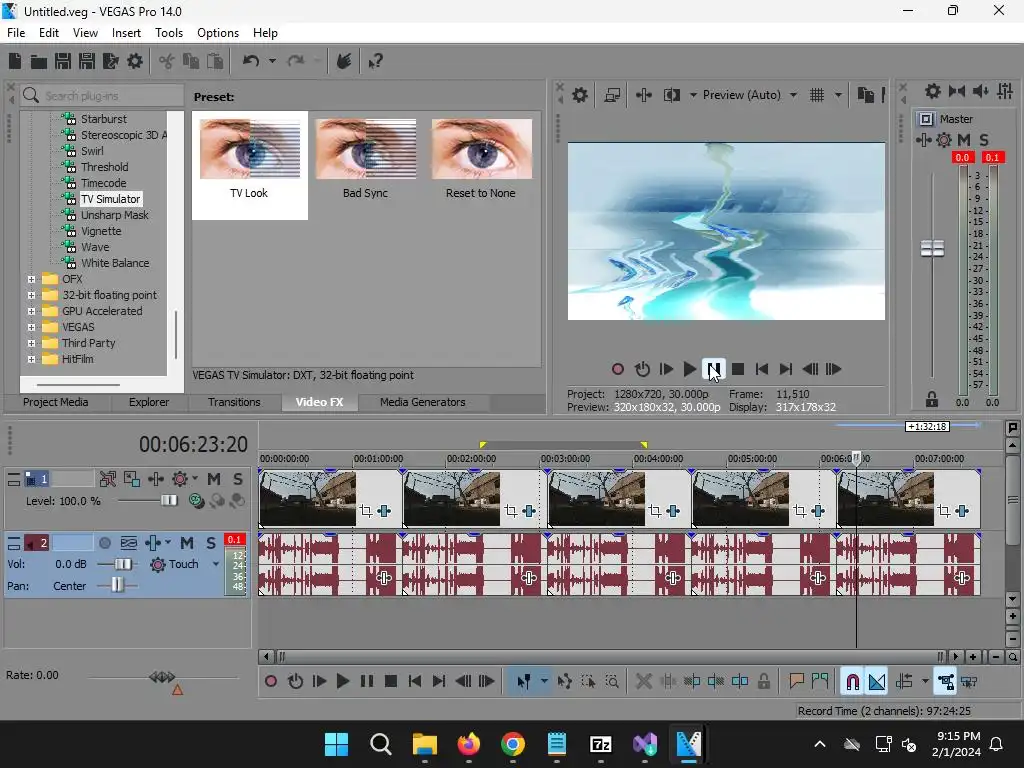Click Pause in the preview transport
1024x768 pixels.
tap(713, 370)
